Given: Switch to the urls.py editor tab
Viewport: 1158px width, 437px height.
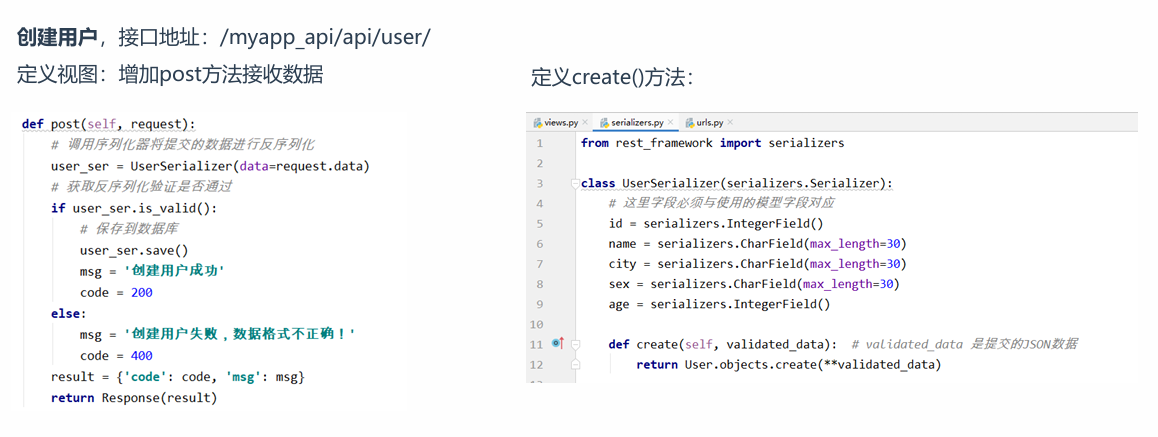Looking at the screenshot, I should coord(709,123).
